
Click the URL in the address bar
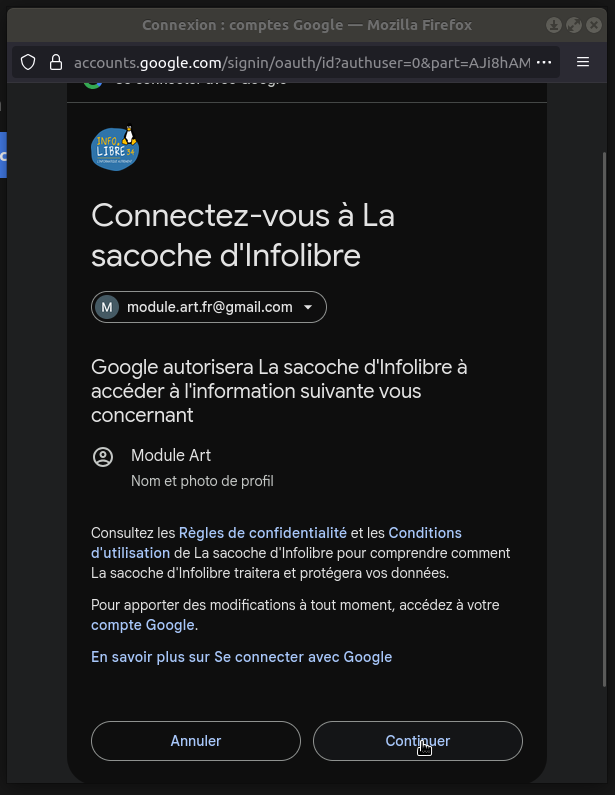click(x=300, y=62)
